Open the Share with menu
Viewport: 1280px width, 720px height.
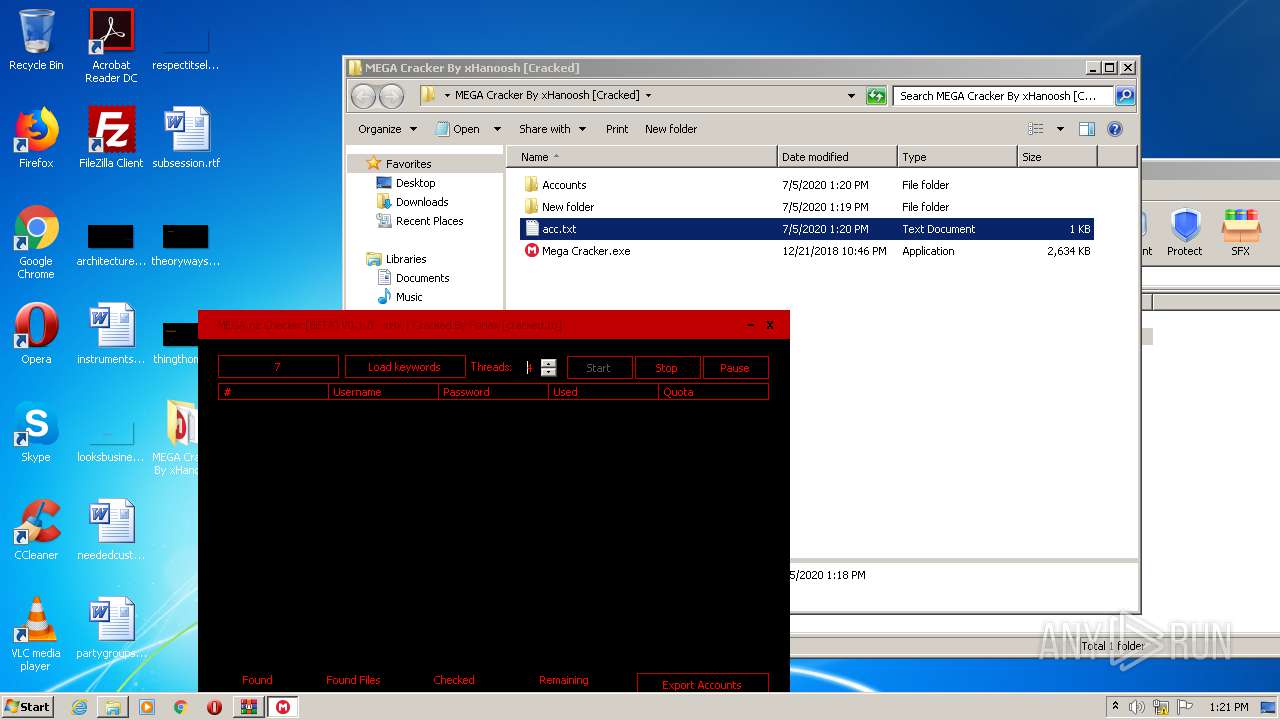coord(552,129)
